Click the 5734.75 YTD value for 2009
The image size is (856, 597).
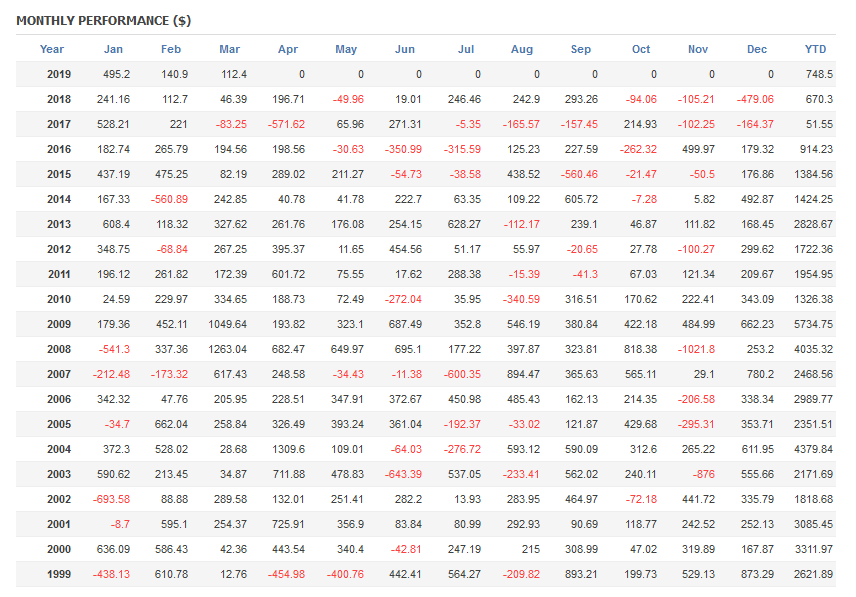pos(812,324)
